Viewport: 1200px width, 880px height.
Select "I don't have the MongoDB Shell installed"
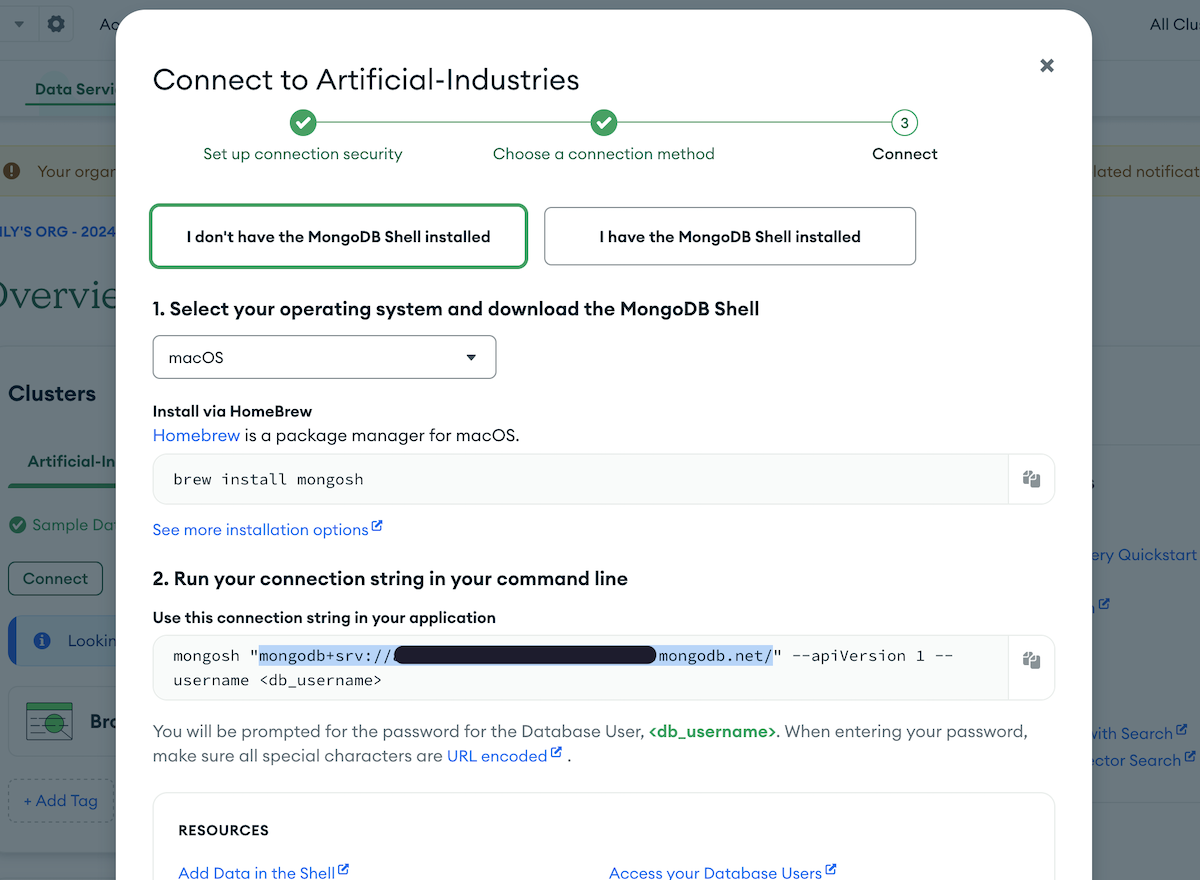pyautogui.click(x=338, y=237)
